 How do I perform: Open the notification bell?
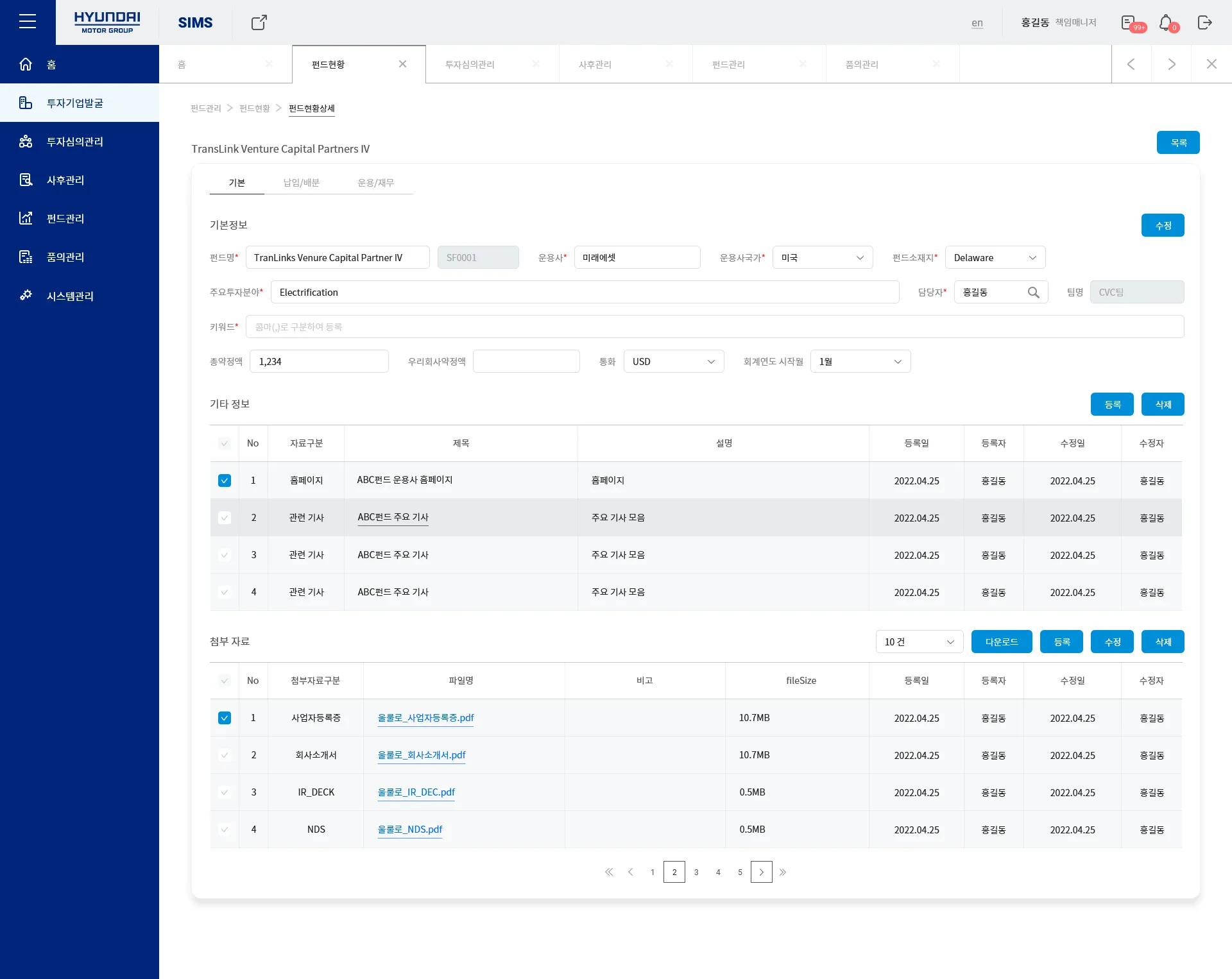click(x=1168, y=23)
